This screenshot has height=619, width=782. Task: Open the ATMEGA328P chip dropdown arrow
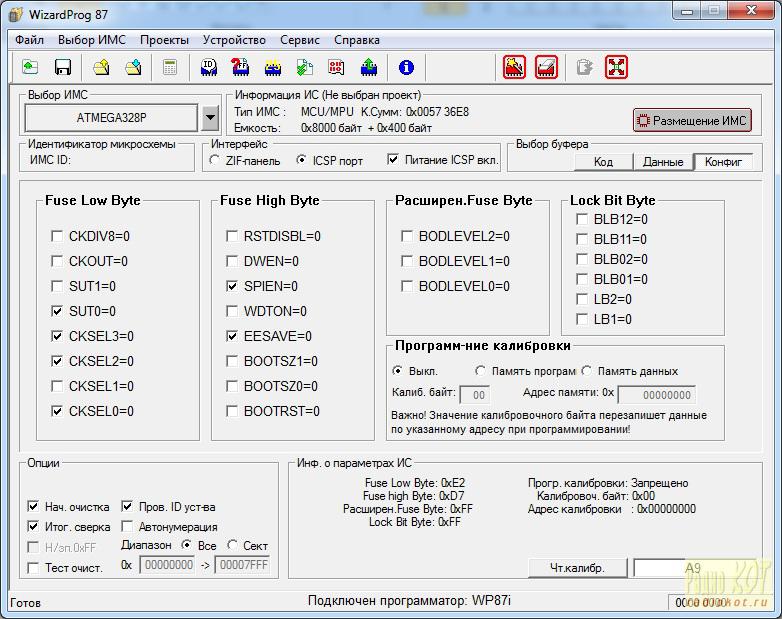click(x=210, y=118)
